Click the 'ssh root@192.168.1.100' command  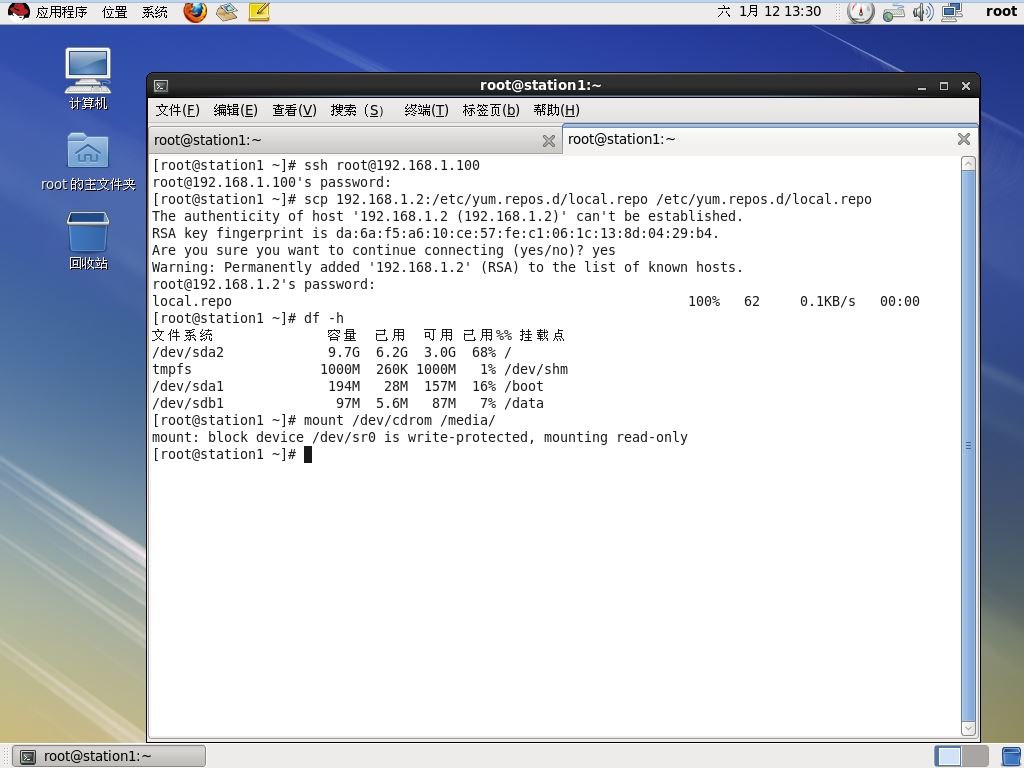pos(392,166)
